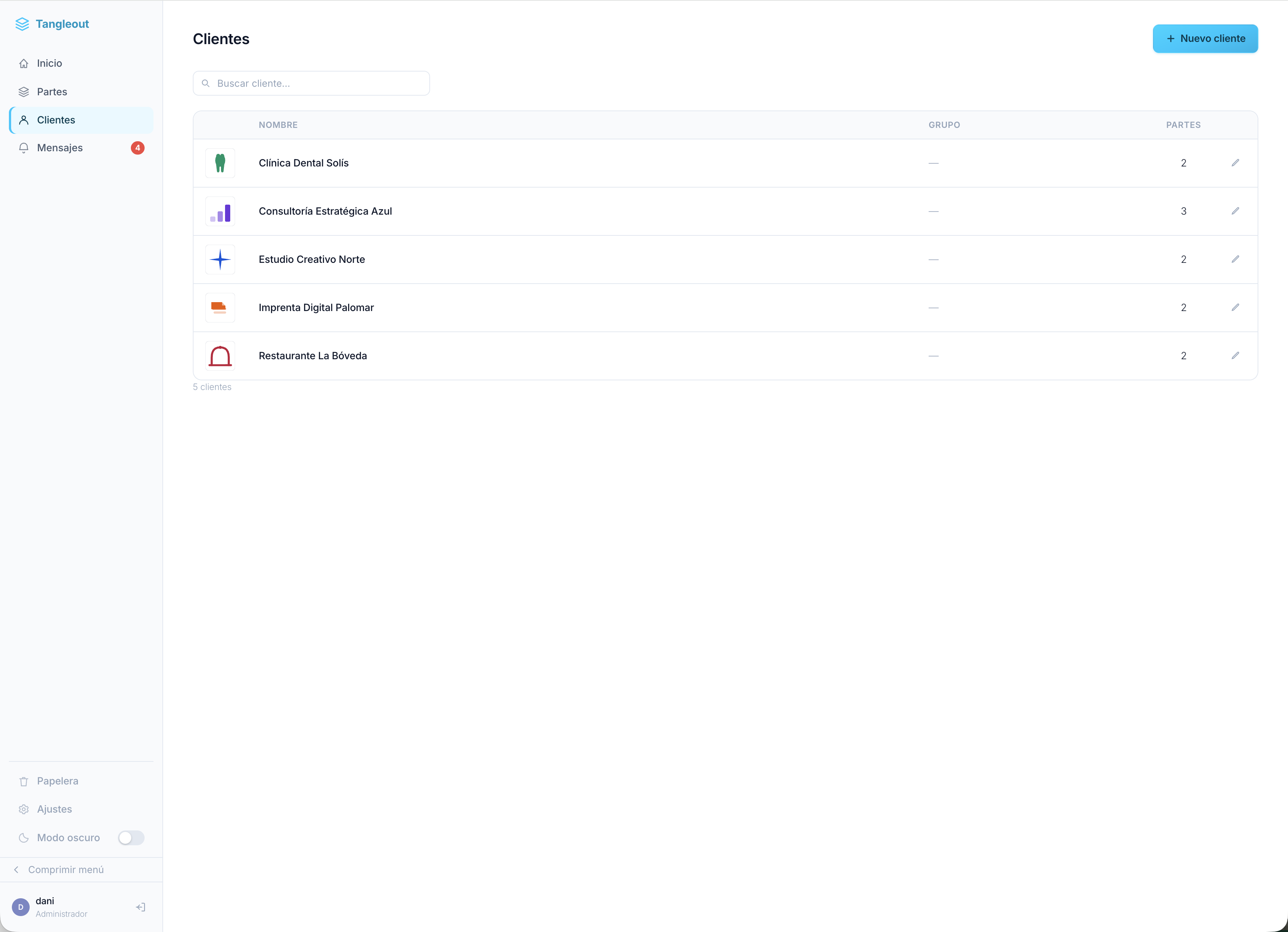Focus the Buscar cliente search field
The width and height of the screenshot is (1288, 932).
311,83
